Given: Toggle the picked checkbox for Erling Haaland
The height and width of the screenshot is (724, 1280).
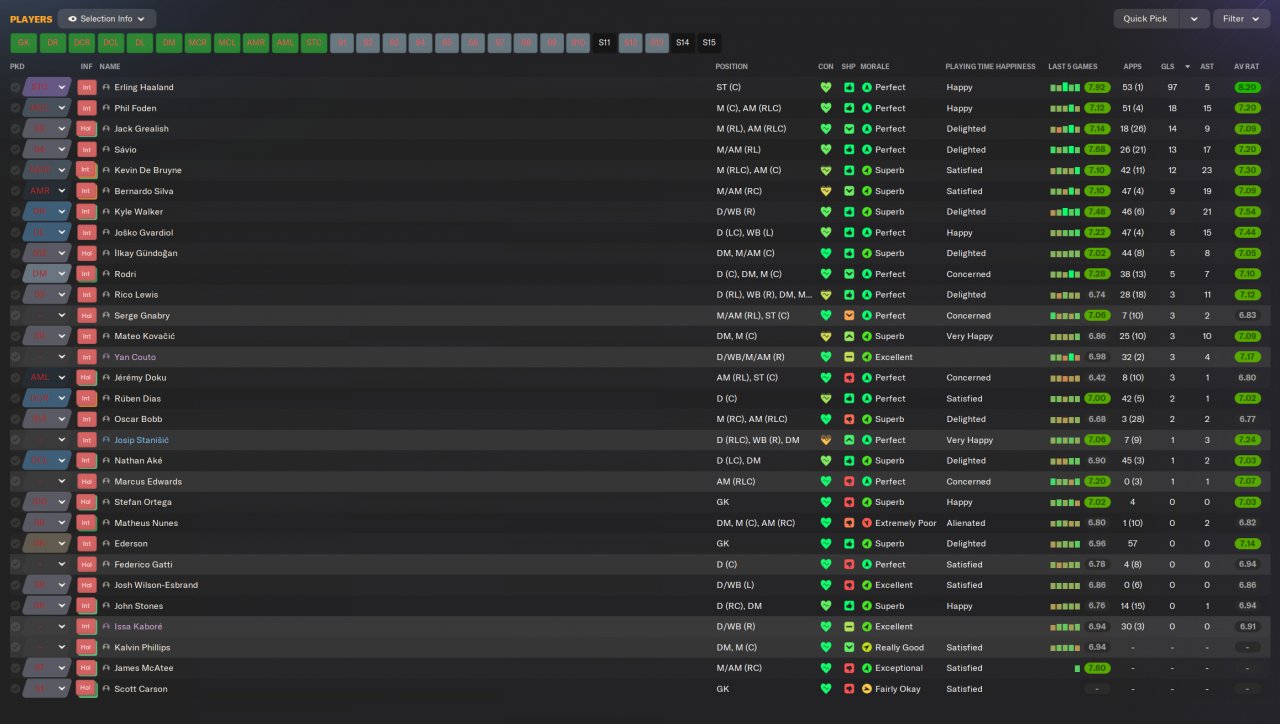Looking at the screenshot, I should 15,87.
